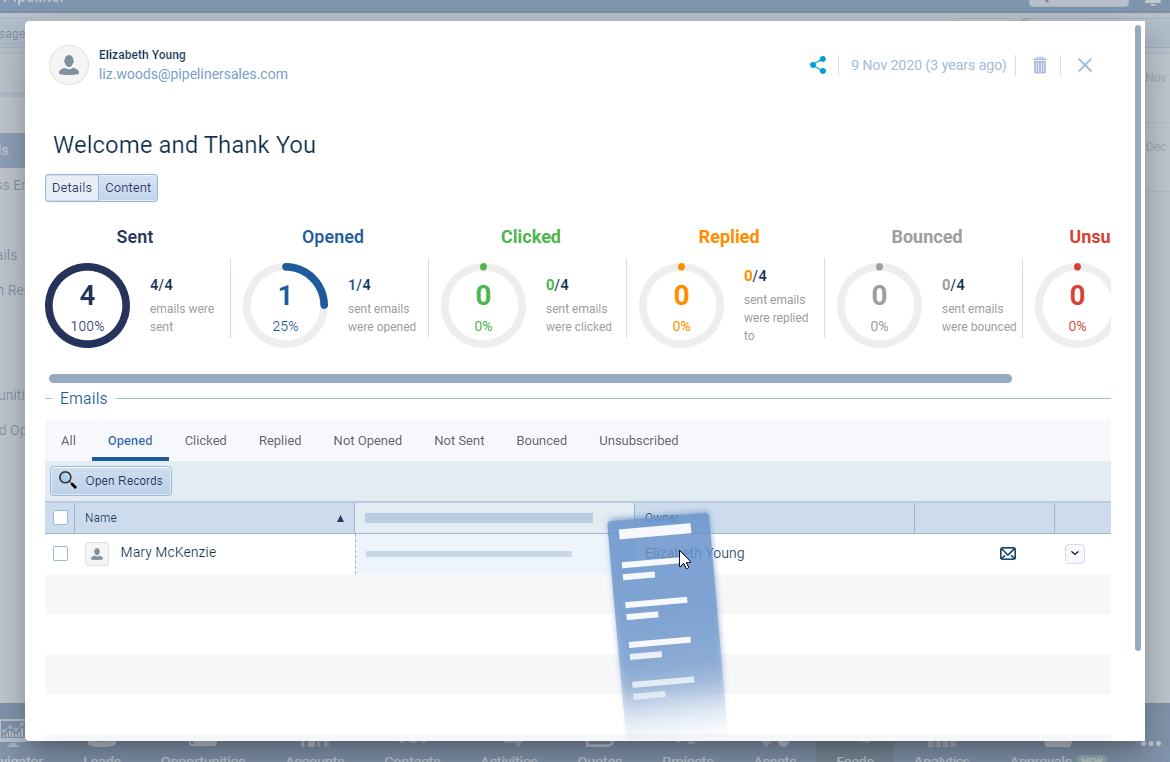Check the box next to Mary McKenzie

pos(60,554)
